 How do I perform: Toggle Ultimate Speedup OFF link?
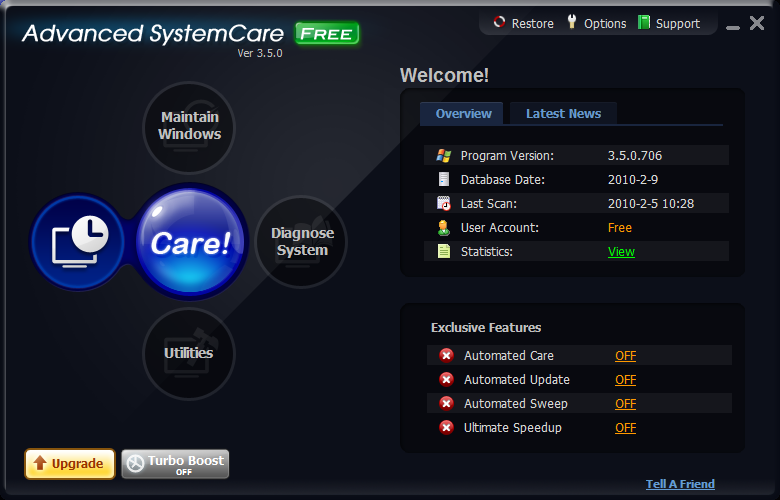(x=625, y=427)
